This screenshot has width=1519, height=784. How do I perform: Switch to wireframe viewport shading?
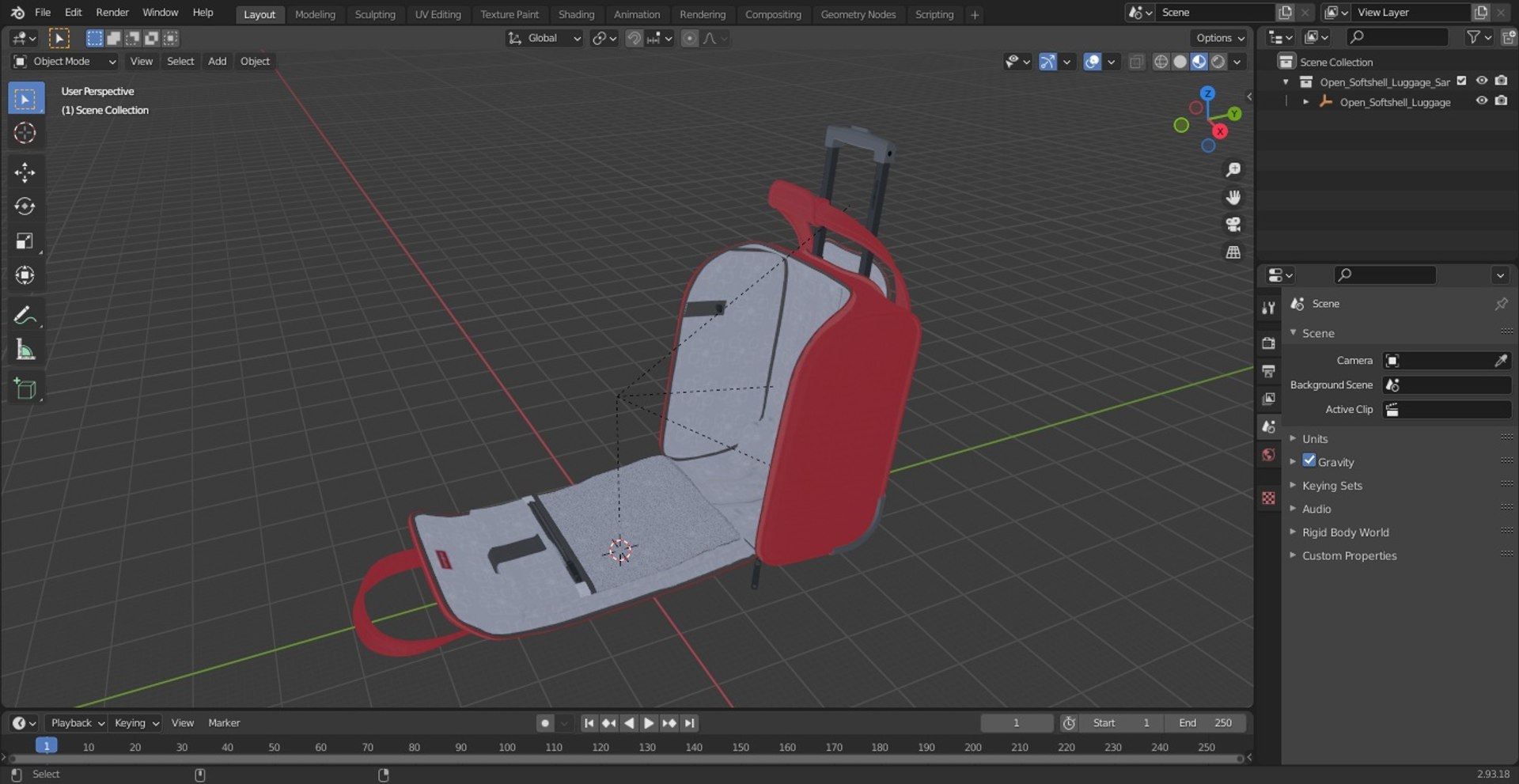(1161, 62)
